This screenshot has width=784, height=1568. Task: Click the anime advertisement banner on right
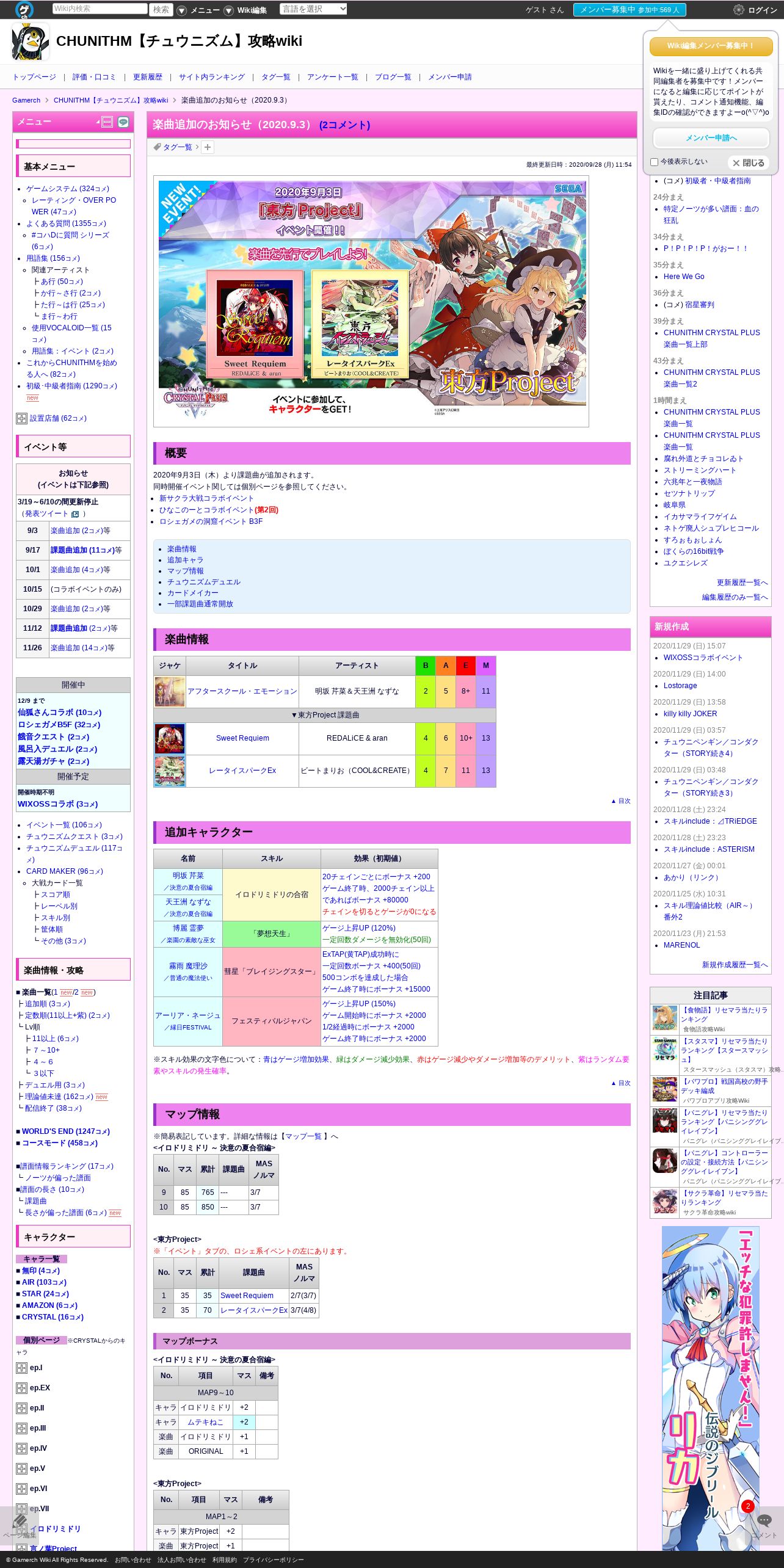coord(711,1388)
